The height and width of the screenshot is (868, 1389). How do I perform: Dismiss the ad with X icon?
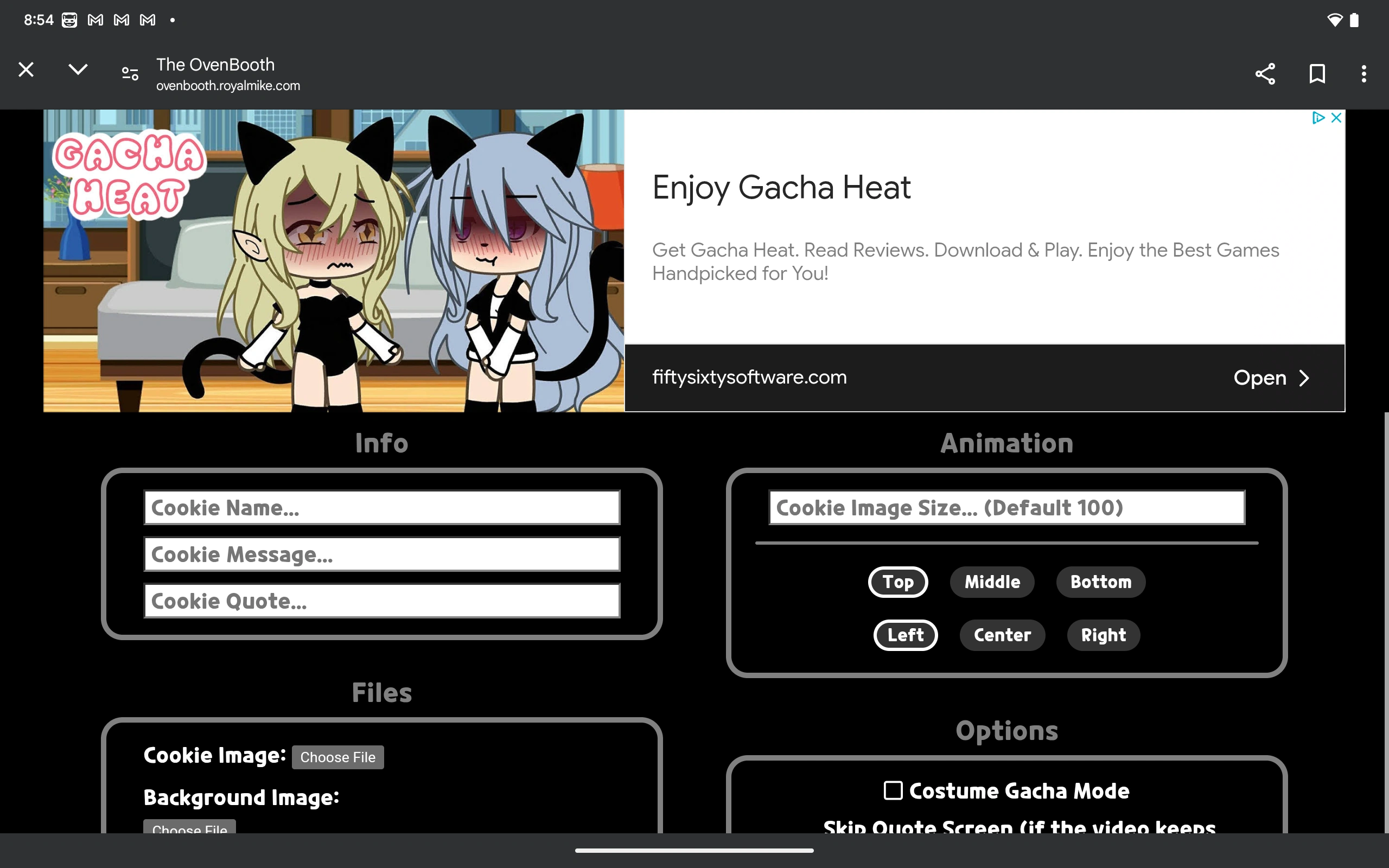coord(1336,118)
